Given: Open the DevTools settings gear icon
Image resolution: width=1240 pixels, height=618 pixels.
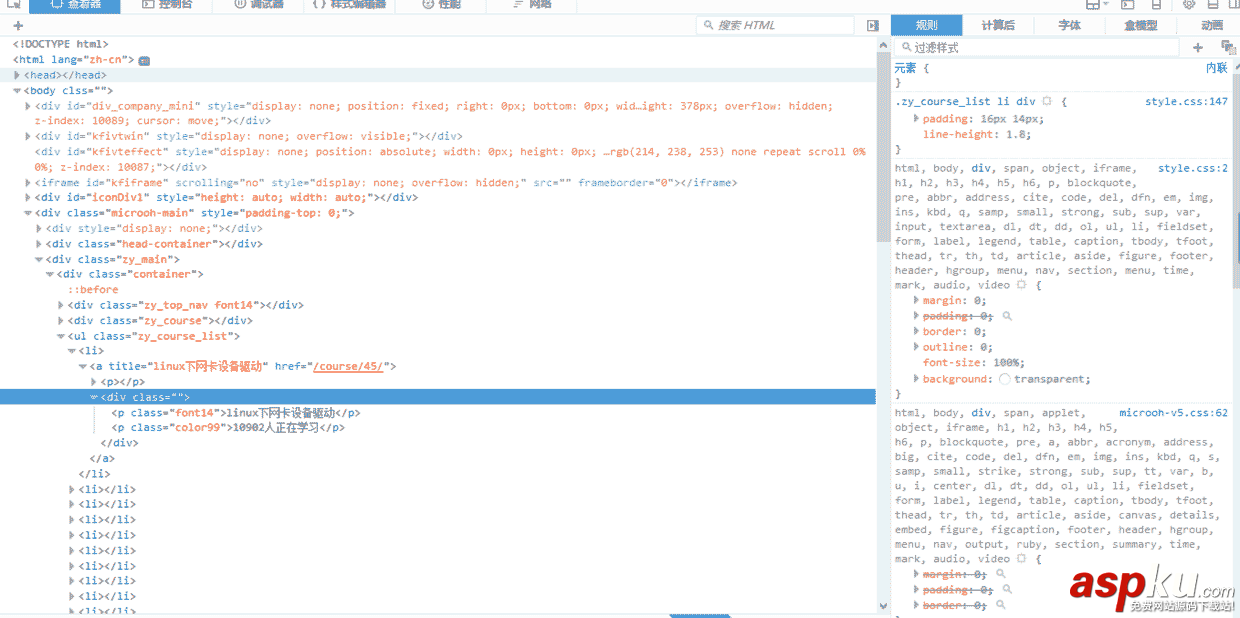Looking at the screenshot, I should pyautogui.click(x=1188, y=6).
